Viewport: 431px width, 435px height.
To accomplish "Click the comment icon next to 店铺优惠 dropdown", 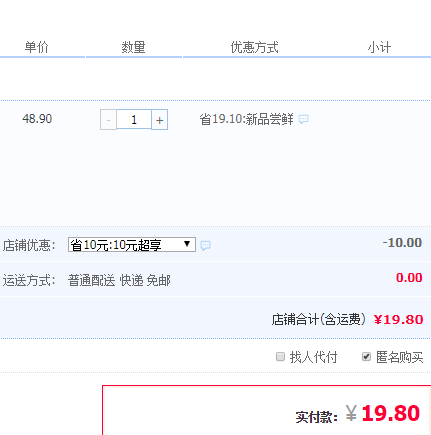I will point(205,246).
